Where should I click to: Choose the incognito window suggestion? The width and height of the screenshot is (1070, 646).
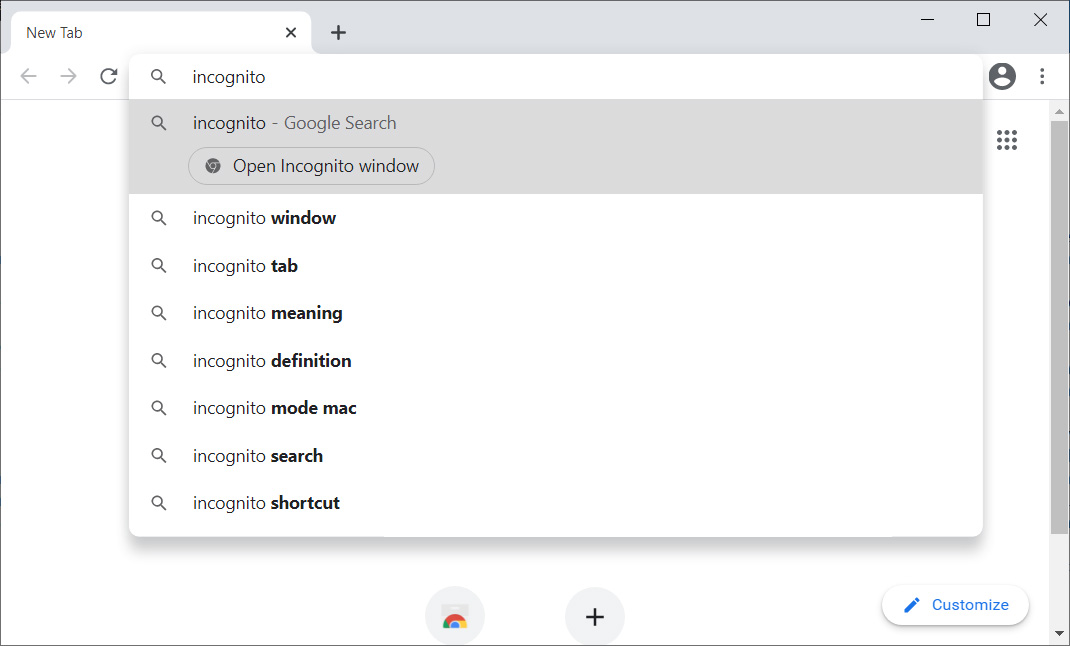coord(264,218)
